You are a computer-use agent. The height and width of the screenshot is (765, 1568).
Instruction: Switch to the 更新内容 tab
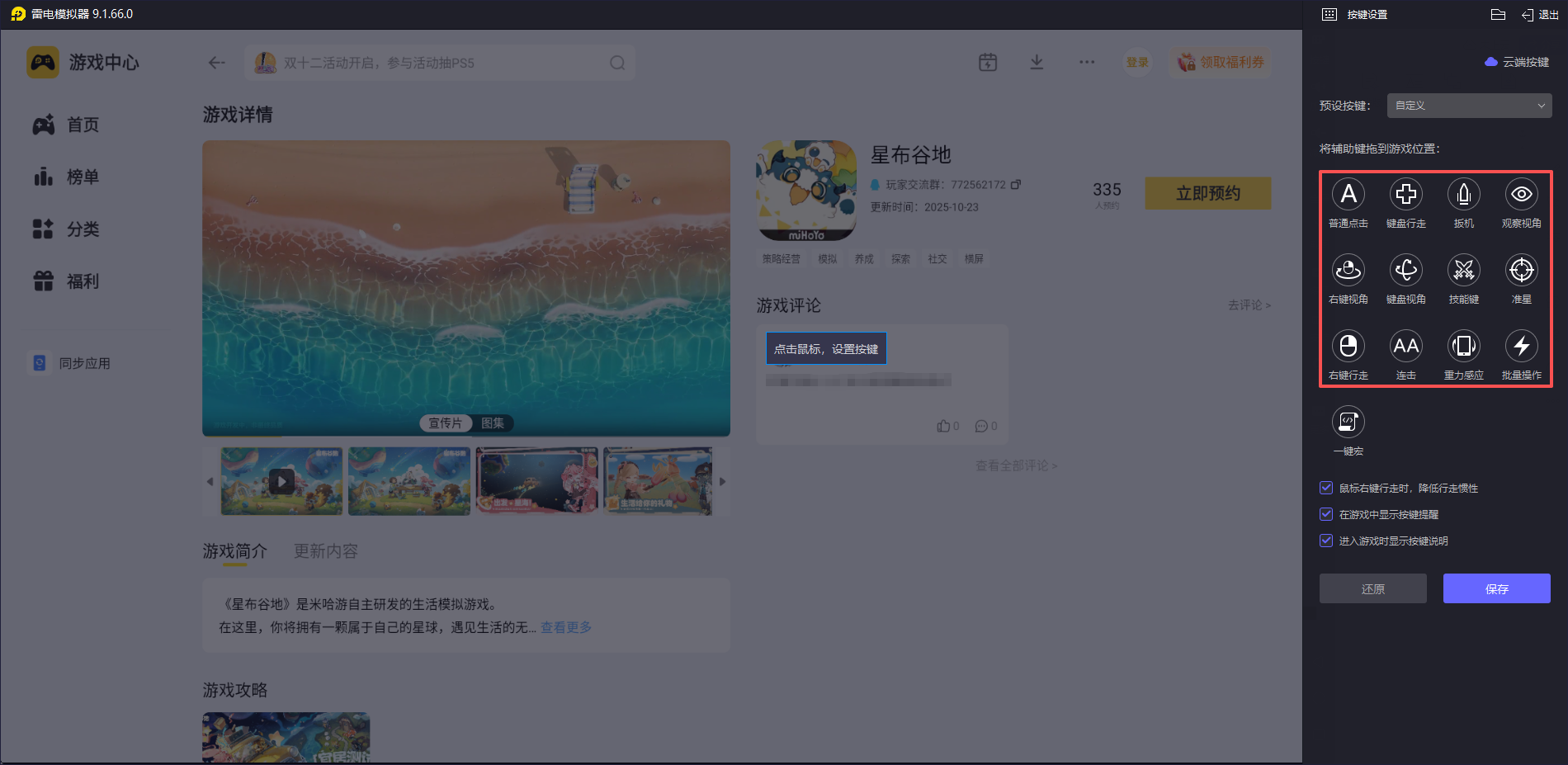(326, 551)
